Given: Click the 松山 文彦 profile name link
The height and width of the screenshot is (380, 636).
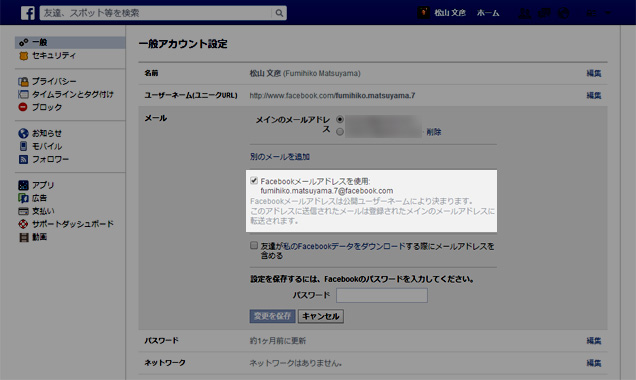Looking at the screenshot, I should point(450,13).
